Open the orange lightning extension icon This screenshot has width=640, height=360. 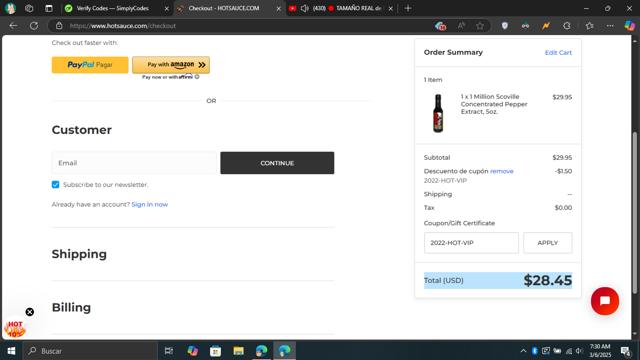click(546, 26)
